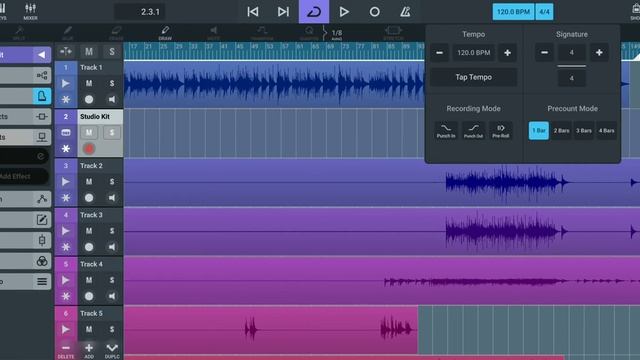The image size is (640, 360).
Task: Open the Mixer panel
Action: tap(31, 11)
